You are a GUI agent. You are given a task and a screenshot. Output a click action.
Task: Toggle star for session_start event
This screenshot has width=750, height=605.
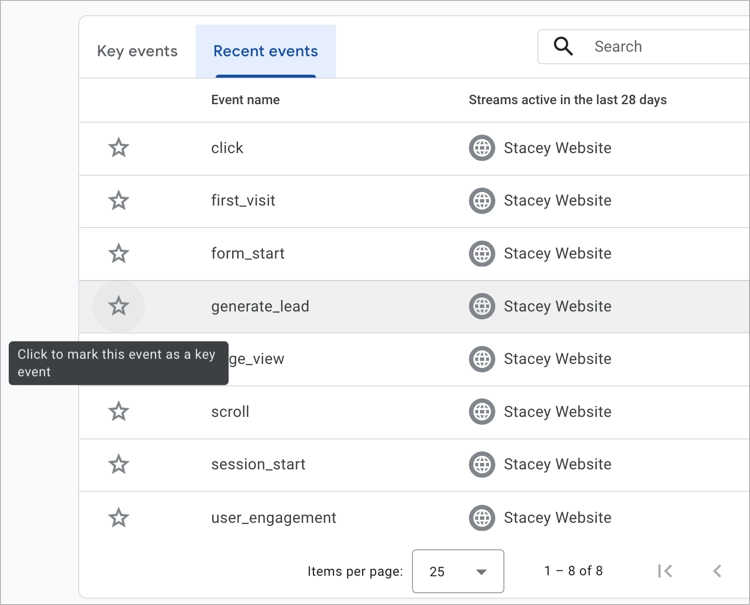coord(119,464)
